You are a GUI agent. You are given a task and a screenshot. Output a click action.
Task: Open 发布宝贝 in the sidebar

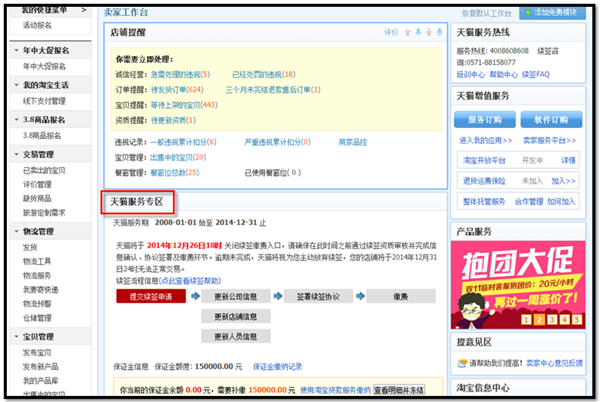(x=37, y=353)
